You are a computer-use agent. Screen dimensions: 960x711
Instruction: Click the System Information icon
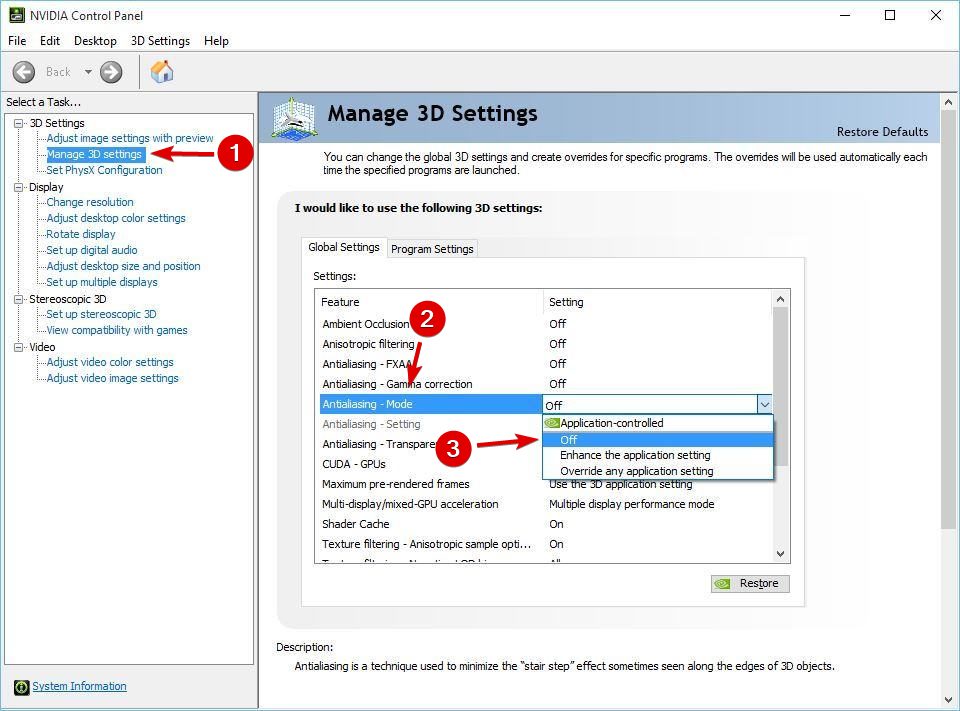(x=21, y=687)
